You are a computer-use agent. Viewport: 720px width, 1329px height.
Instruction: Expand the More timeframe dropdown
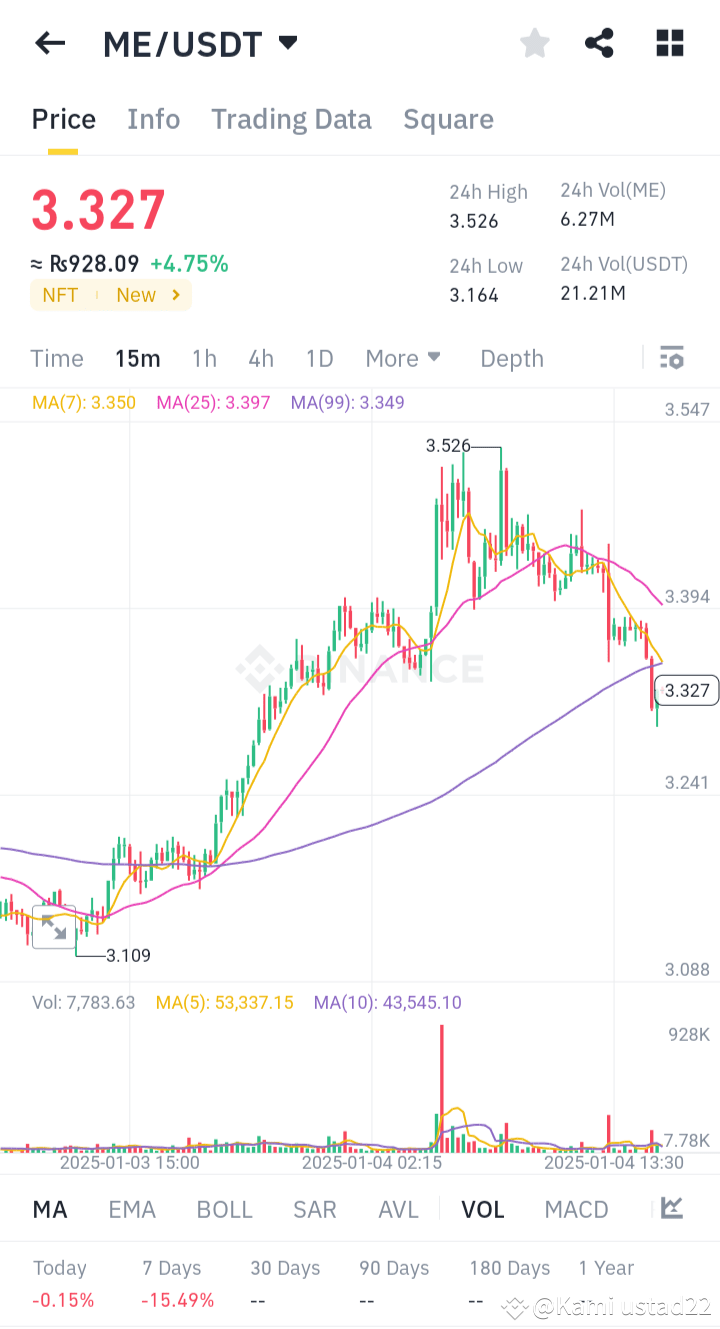click(403, 357)
